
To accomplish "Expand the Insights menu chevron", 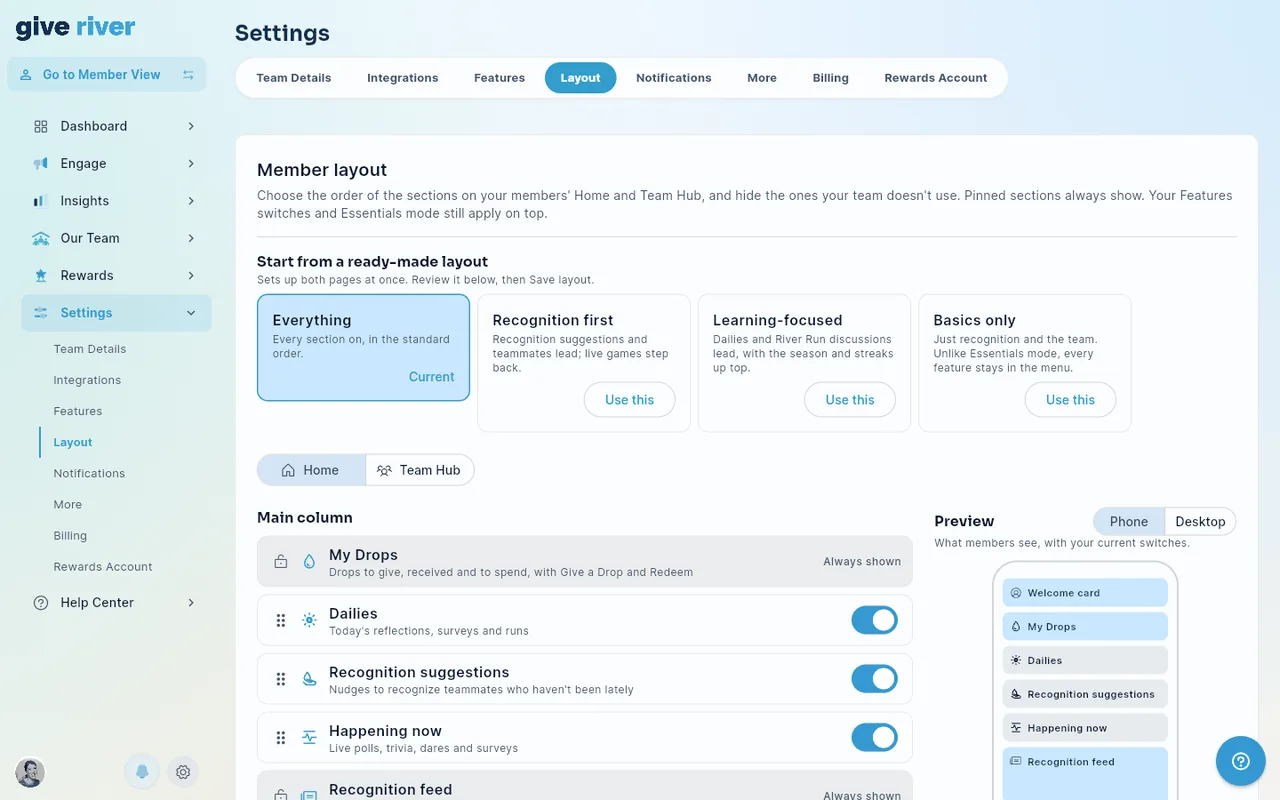I will [x=191, y=201].
